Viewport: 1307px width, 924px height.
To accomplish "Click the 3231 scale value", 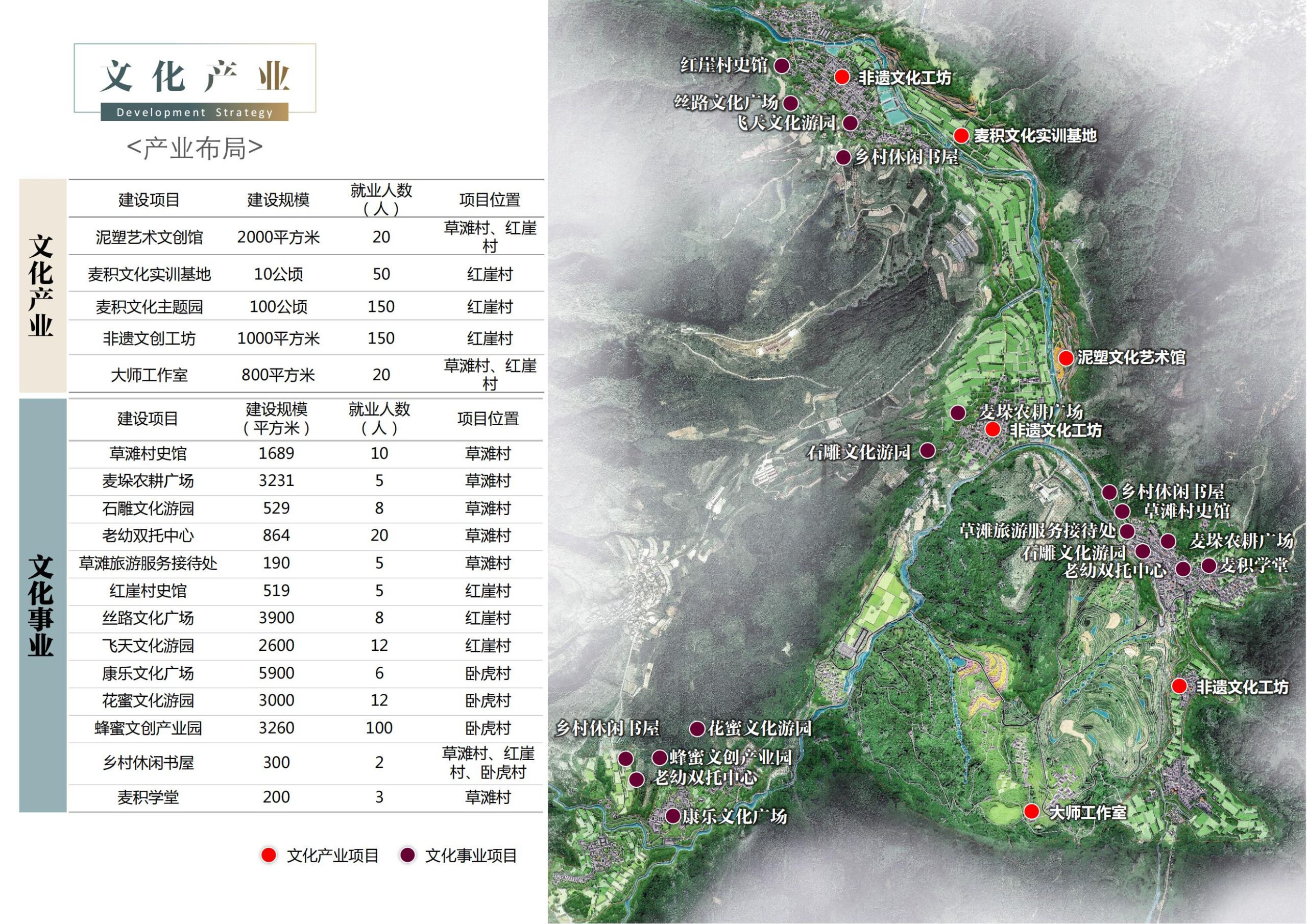I will 277,481.
